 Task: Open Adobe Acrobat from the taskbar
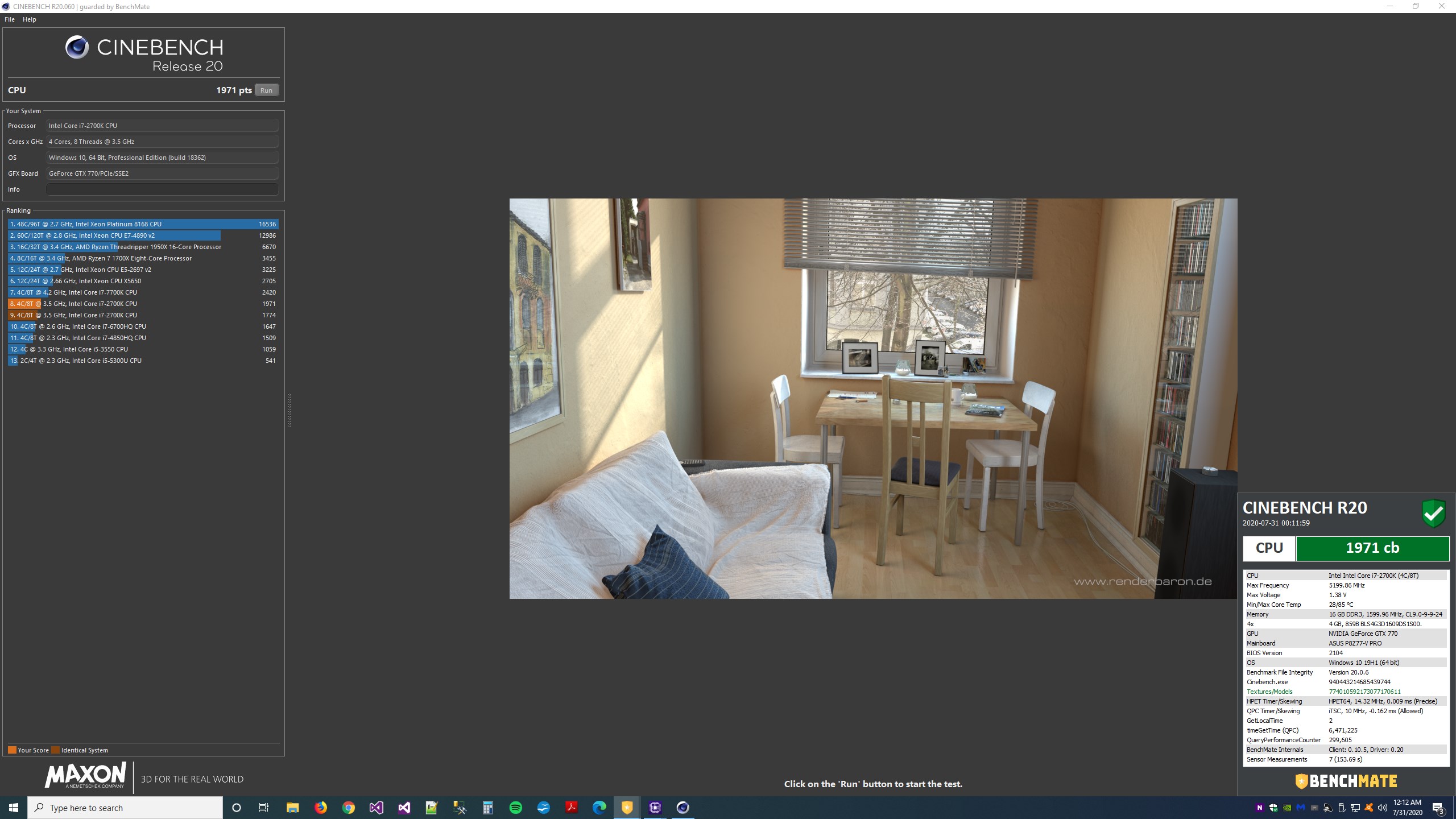coord(572,808)
